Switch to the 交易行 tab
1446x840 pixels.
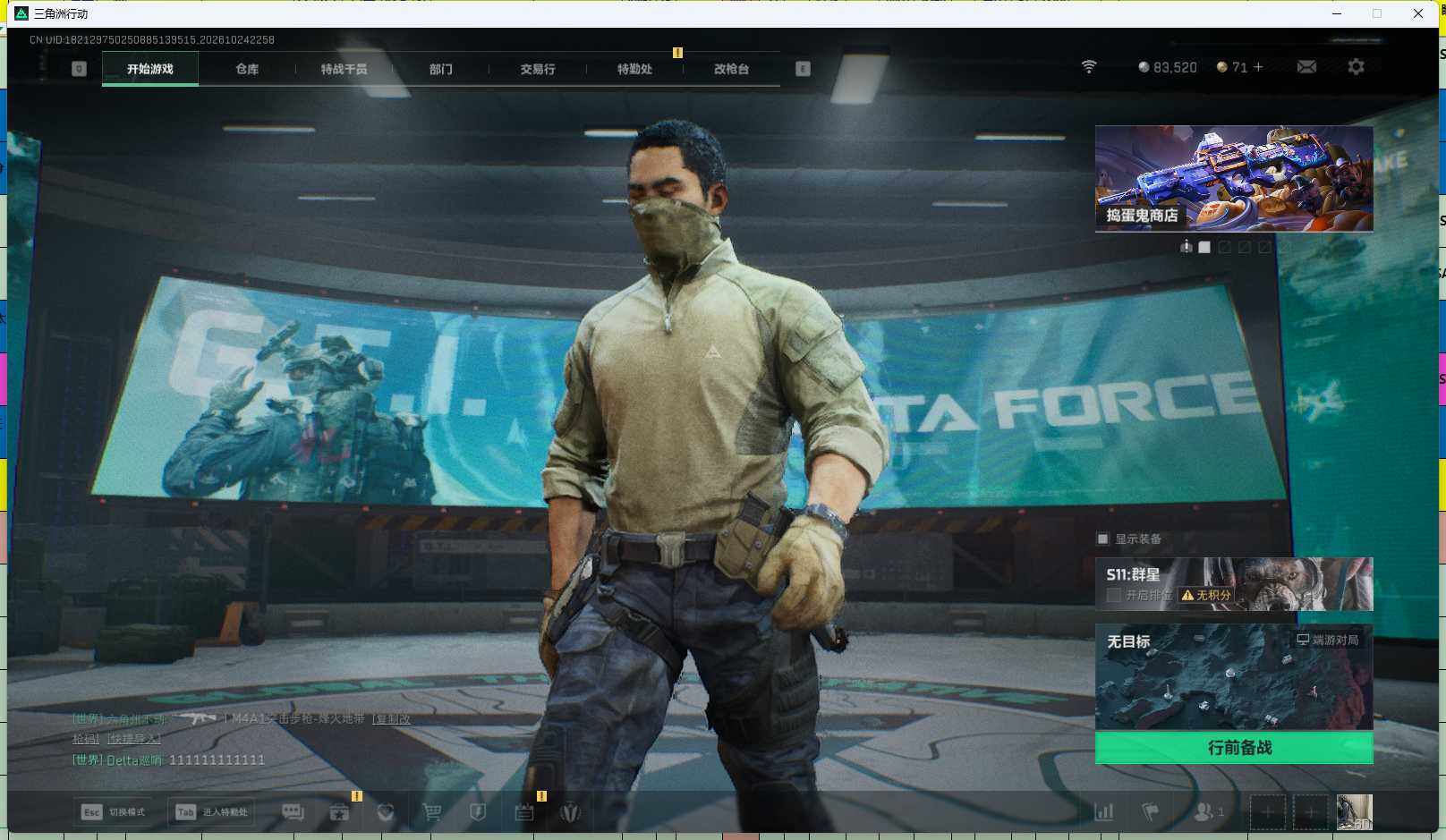538,69
